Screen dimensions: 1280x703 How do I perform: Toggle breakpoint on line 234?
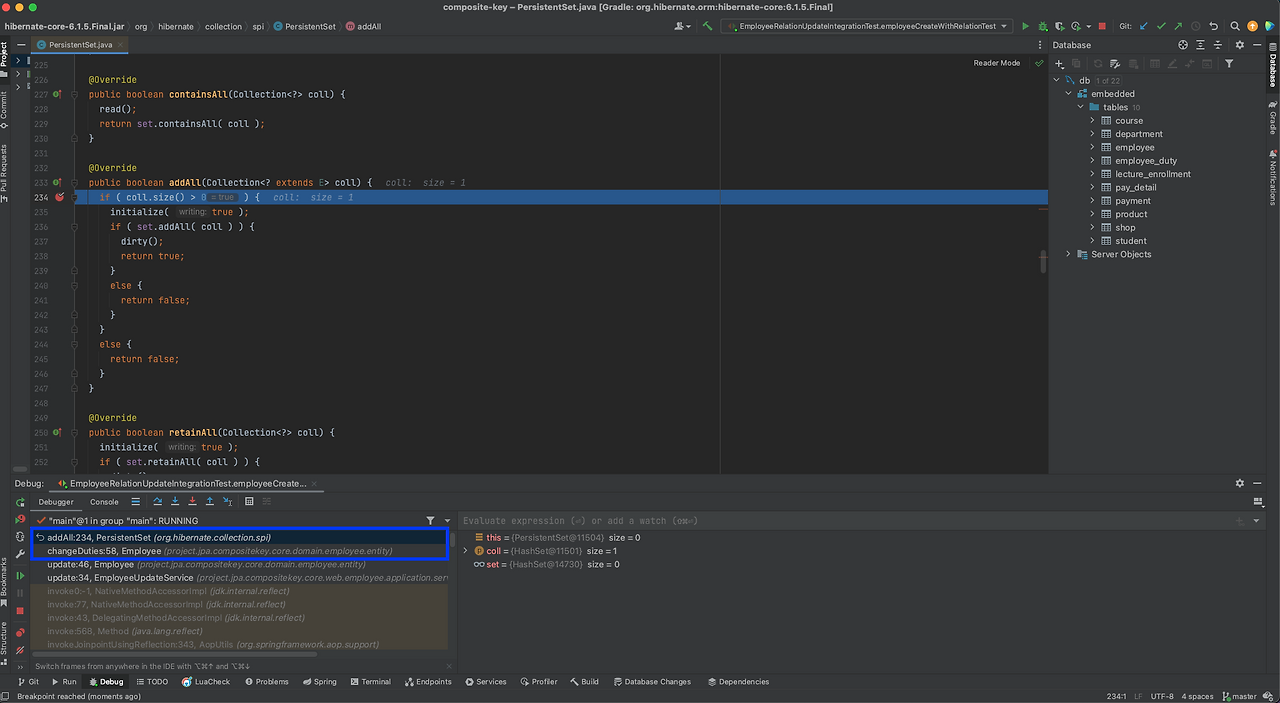point(60,198)
